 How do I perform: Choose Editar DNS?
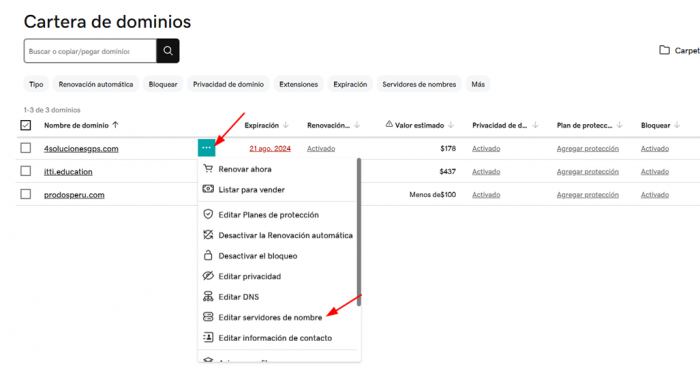coord(238,297)
